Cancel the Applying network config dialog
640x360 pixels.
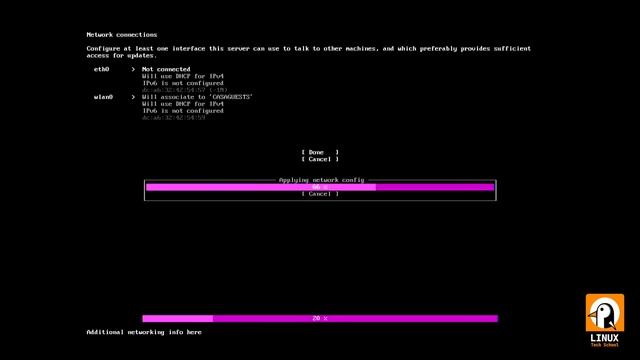[x=320, y=194]
